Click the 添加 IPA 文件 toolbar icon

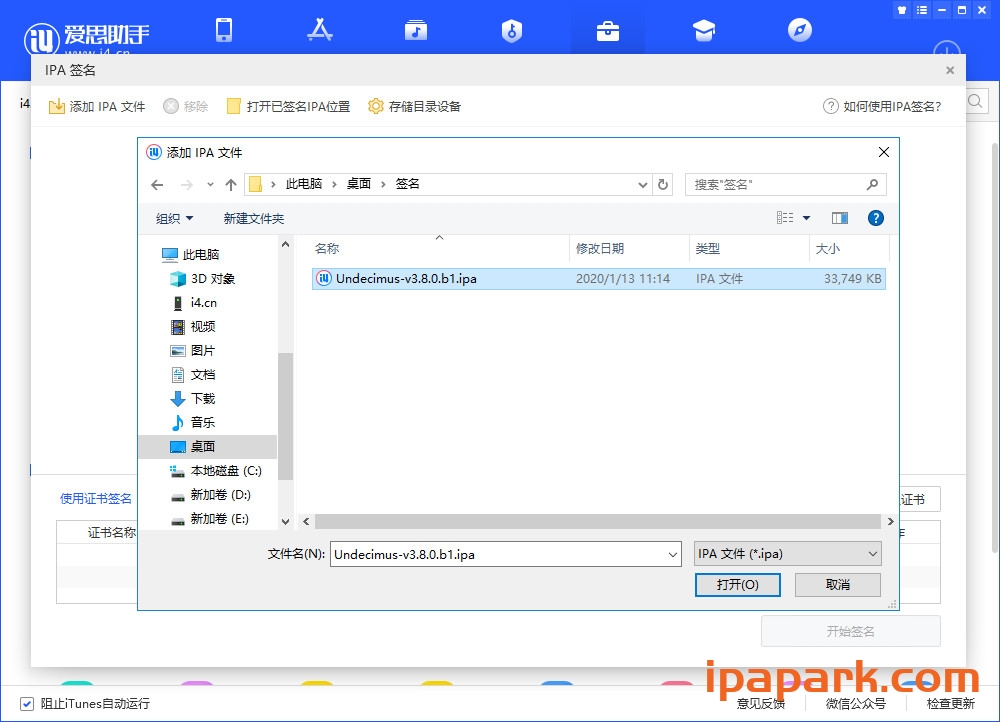(96, 105)
